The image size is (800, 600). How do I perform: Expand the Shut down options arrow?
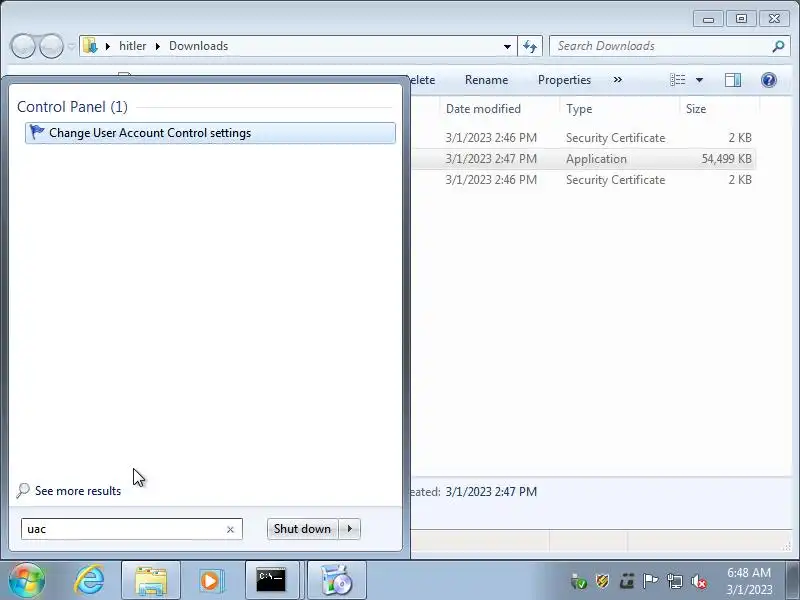(349, 529)
